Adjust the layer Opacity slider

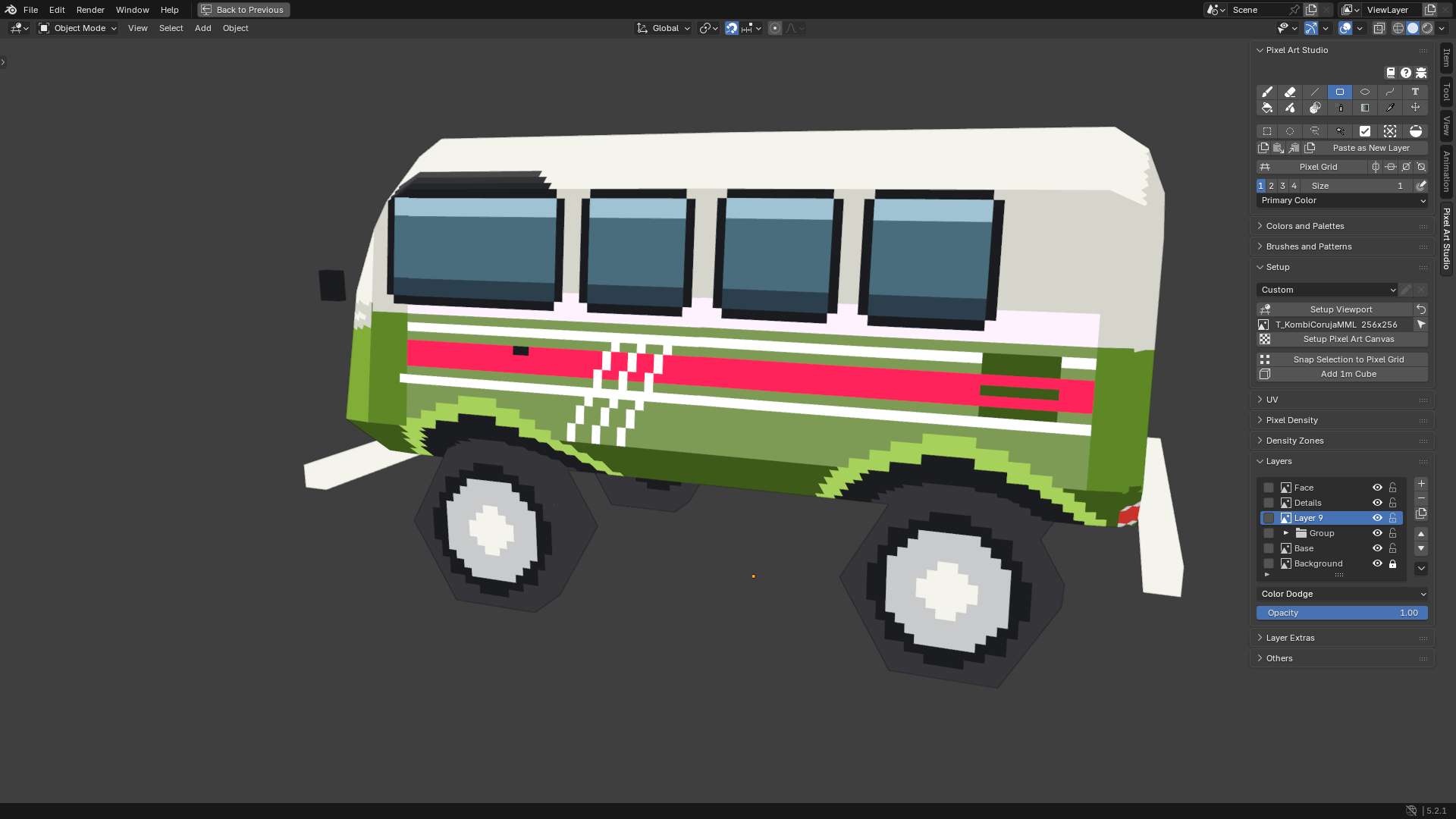point(1342,613)
